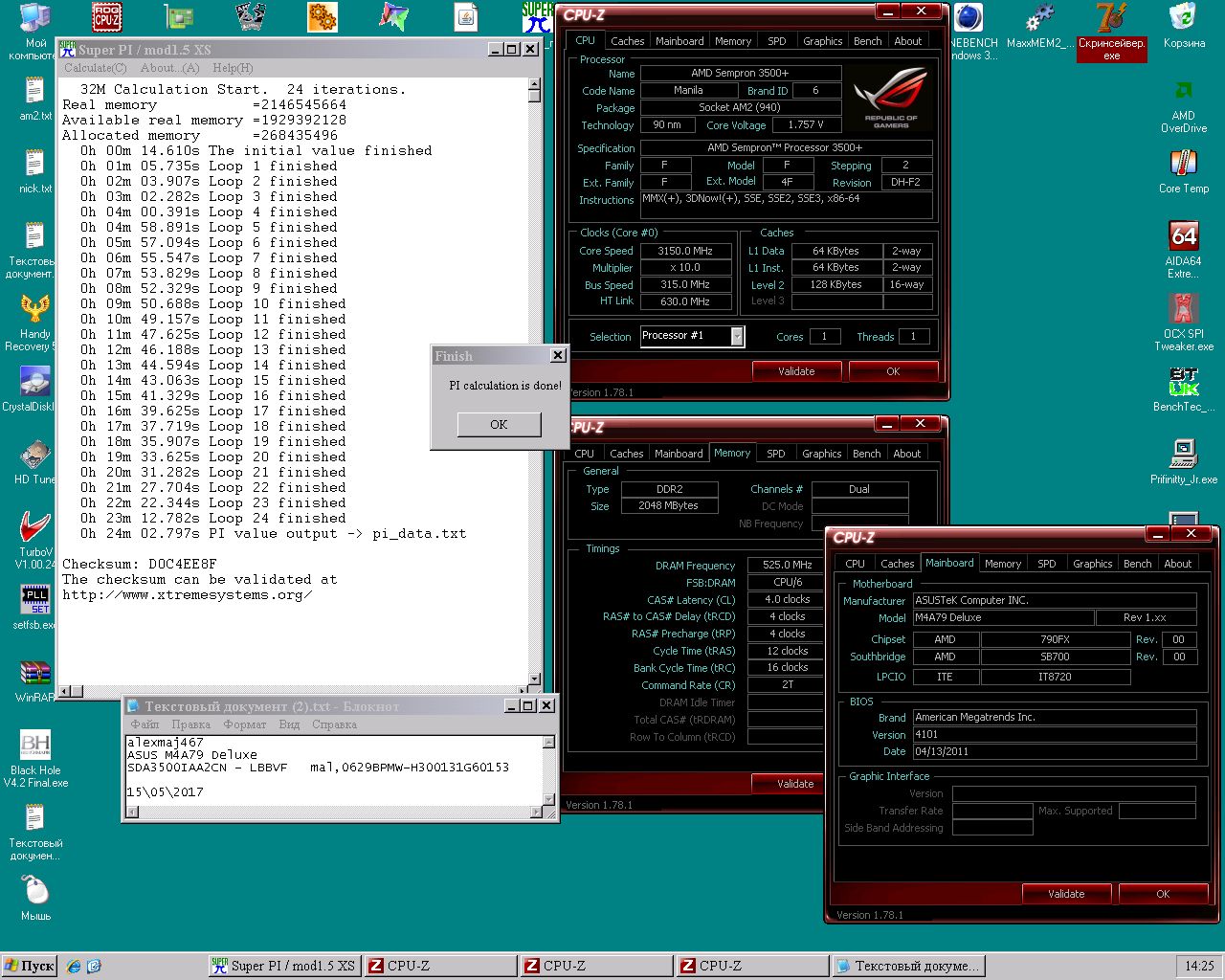
Task: Open the Bench tab in the top CPU-Z window
Action: point(867,41)
